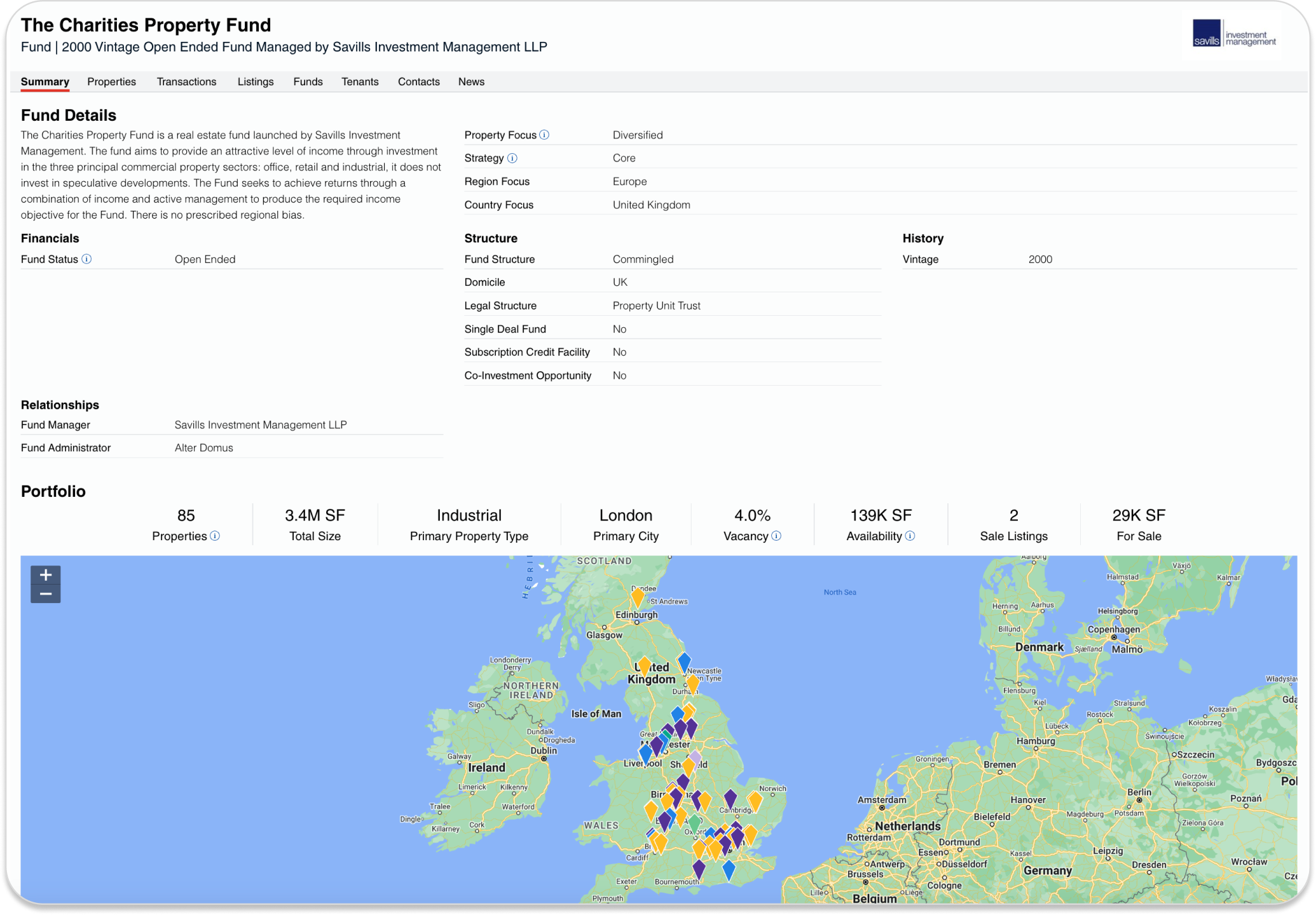The image size is (1316, 915).
Task: View the Contacts tab
Action: point(418,82)
